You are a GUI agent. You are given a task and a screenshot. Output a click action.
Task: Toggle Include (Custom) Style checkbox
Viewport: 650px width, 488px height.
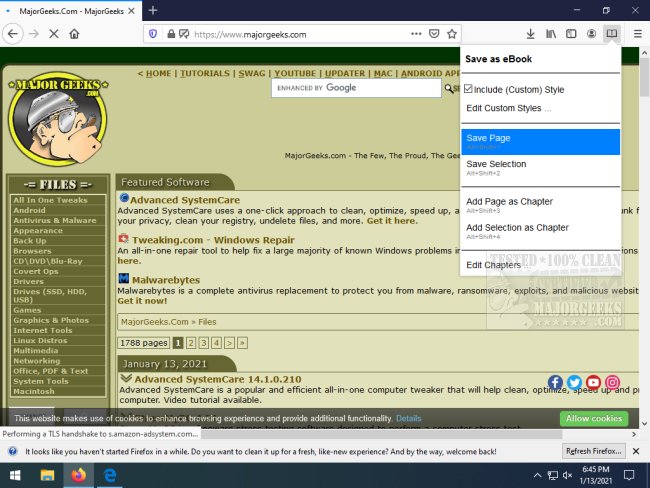(468, 89)
